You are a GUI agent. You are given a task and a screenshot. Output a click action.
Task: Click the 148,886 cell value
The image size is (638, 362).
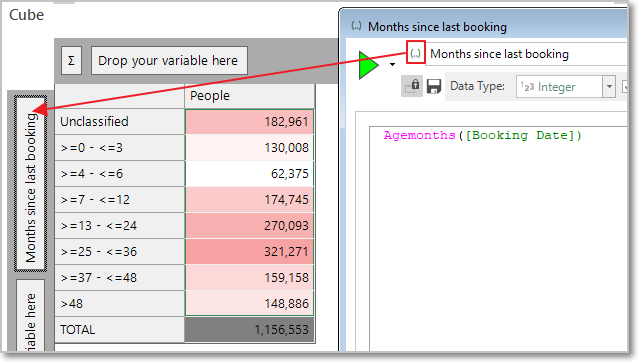(x=249, y=304)
